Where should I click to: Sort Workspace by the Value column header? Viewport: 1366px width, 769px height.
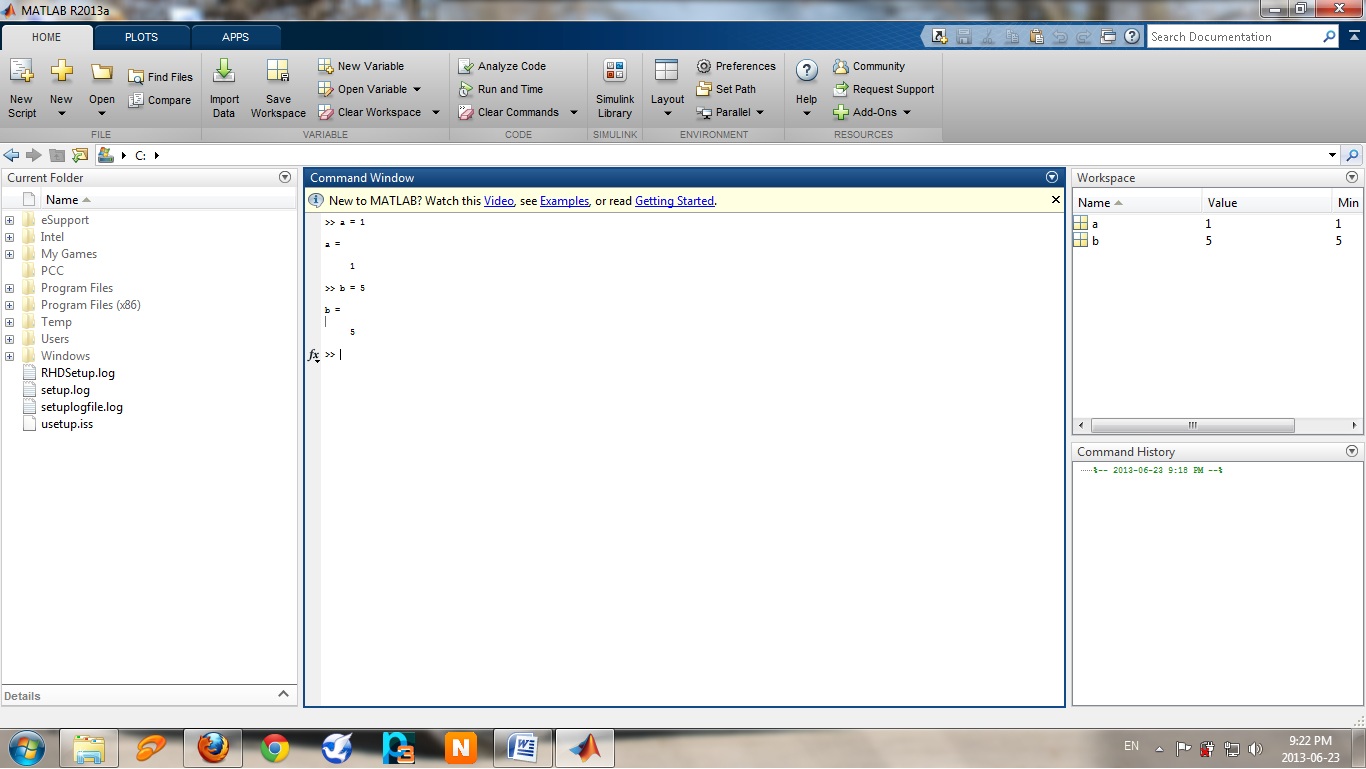(1266, 202)
